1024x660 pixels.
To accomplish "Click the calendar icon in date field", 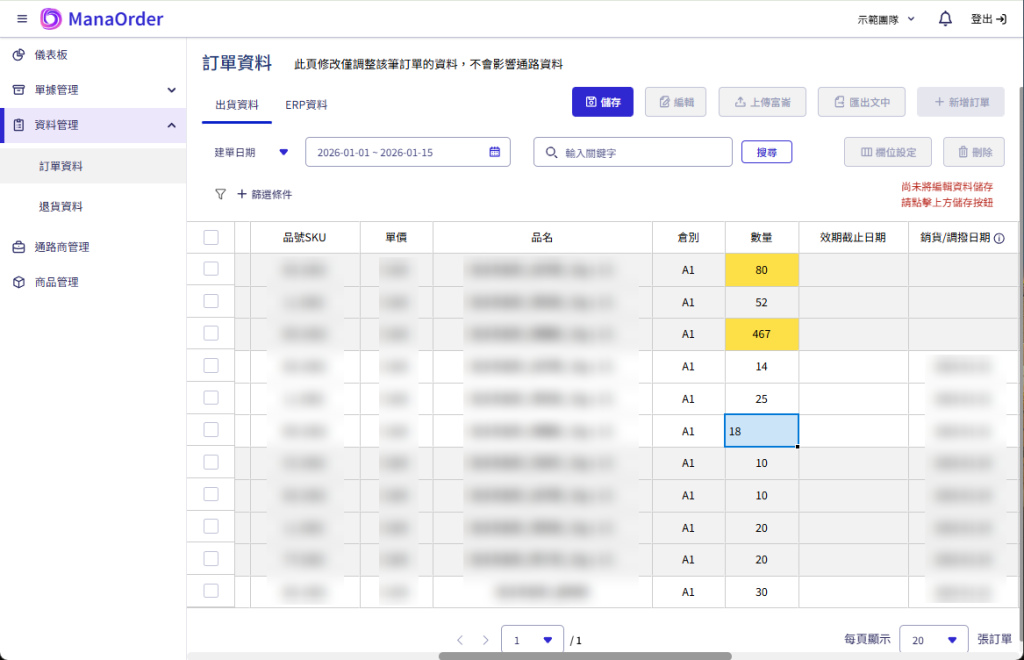I will coord(494,152).
